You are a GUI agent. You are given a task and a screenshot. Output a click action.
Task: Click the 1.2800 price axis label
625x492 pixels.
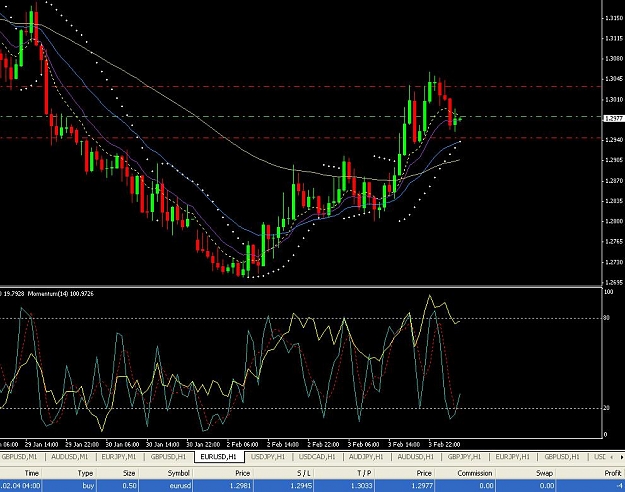pyautogui.click(x=614, y=221)
